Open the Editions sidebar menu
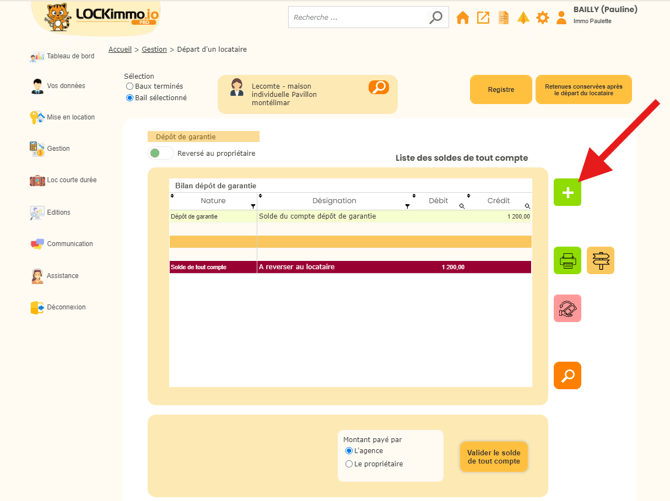The image size is (670, 501). 60,212
